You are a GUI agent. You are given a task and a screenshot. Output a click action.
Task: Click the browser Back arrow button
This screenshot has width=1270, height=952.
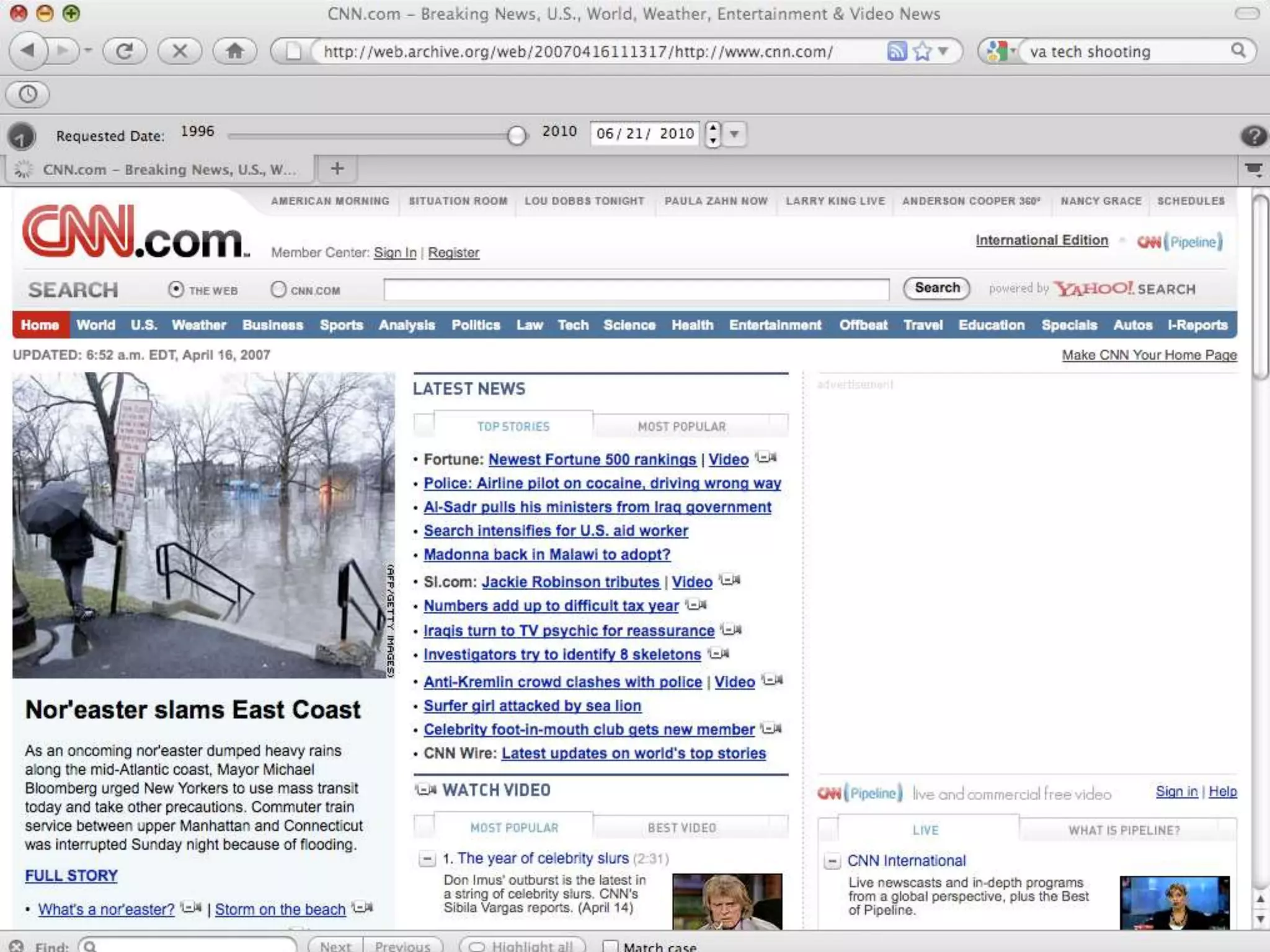(x=28, y=51)
